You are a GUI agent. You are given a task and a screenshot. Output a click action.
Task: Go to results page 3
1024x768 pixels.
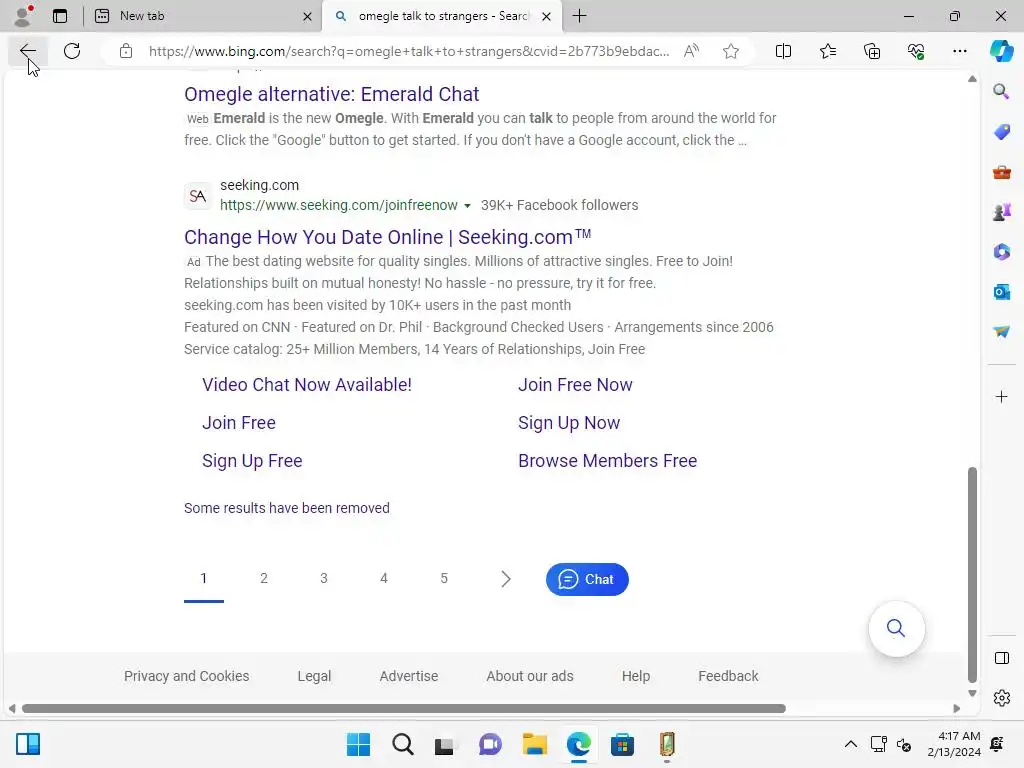324,578
